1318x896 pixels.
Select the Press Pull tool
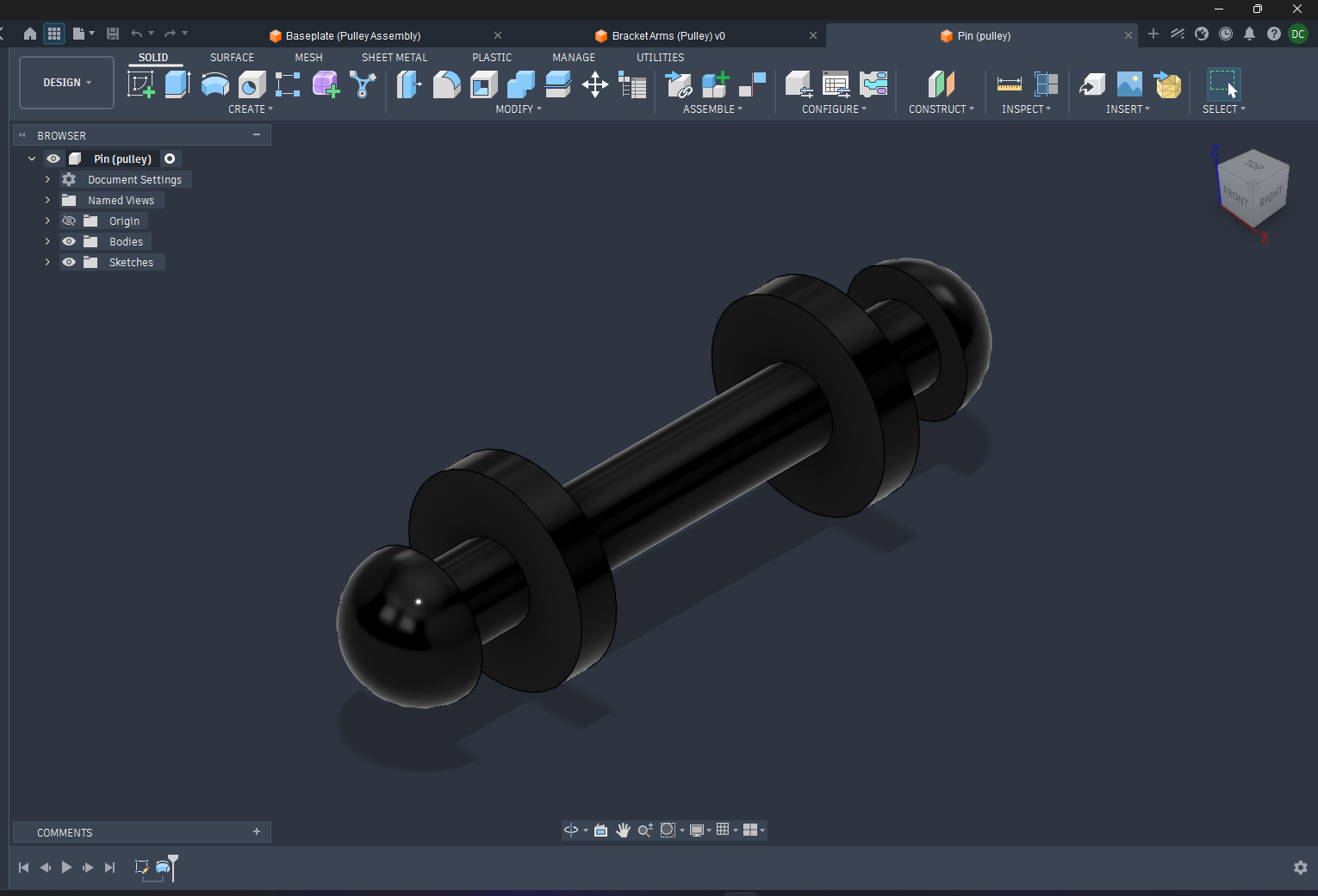coord(409,84)
